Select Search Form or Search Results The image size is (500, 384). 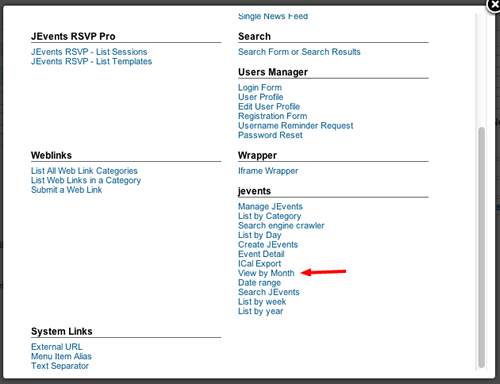(299, 52)
